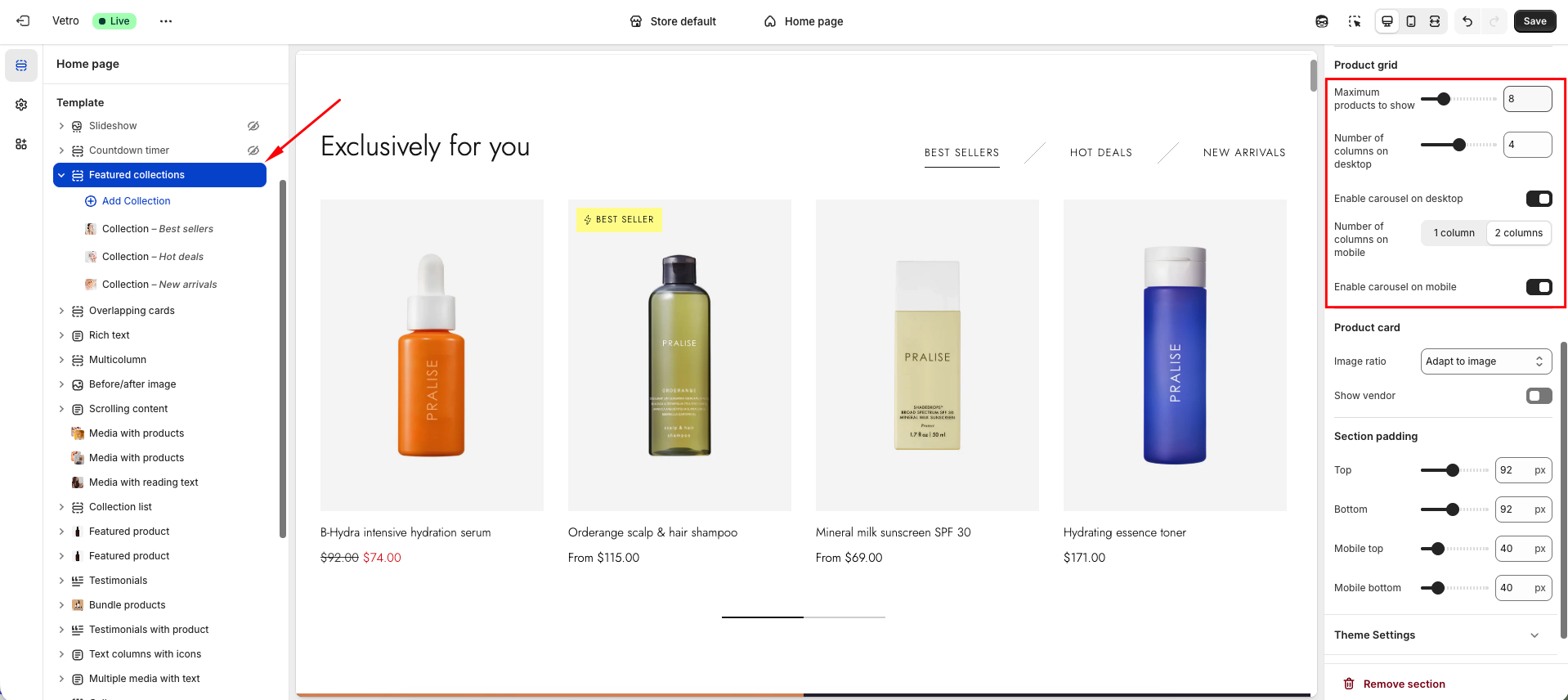Open the Image ratio dropdown
The width and height of the screenshot is (1568, 700).
1485,361
